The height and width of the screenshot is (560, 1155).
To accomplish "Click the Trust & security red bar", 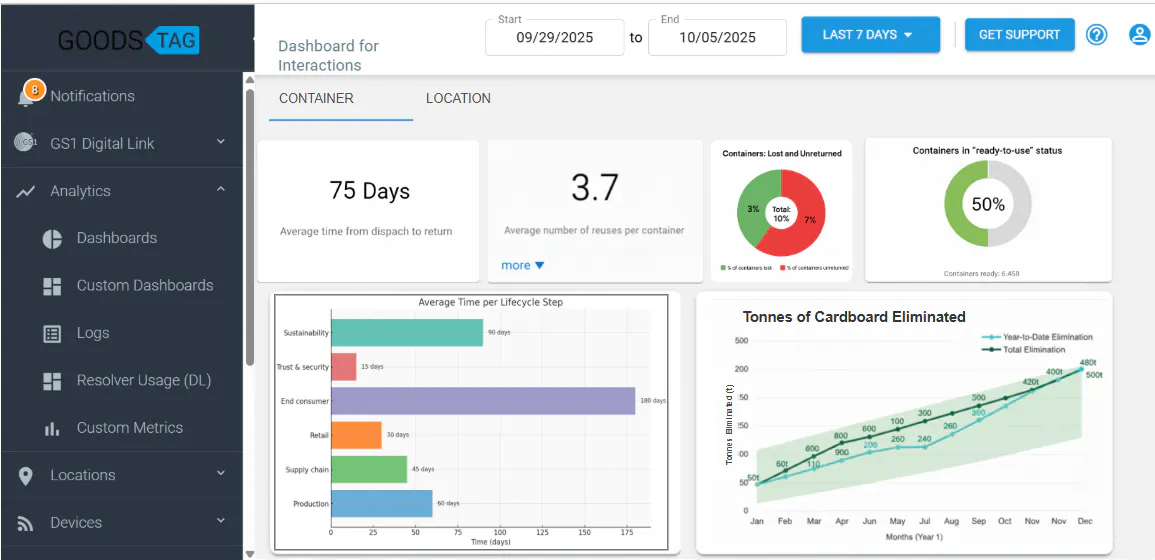I will coord(344,366).
